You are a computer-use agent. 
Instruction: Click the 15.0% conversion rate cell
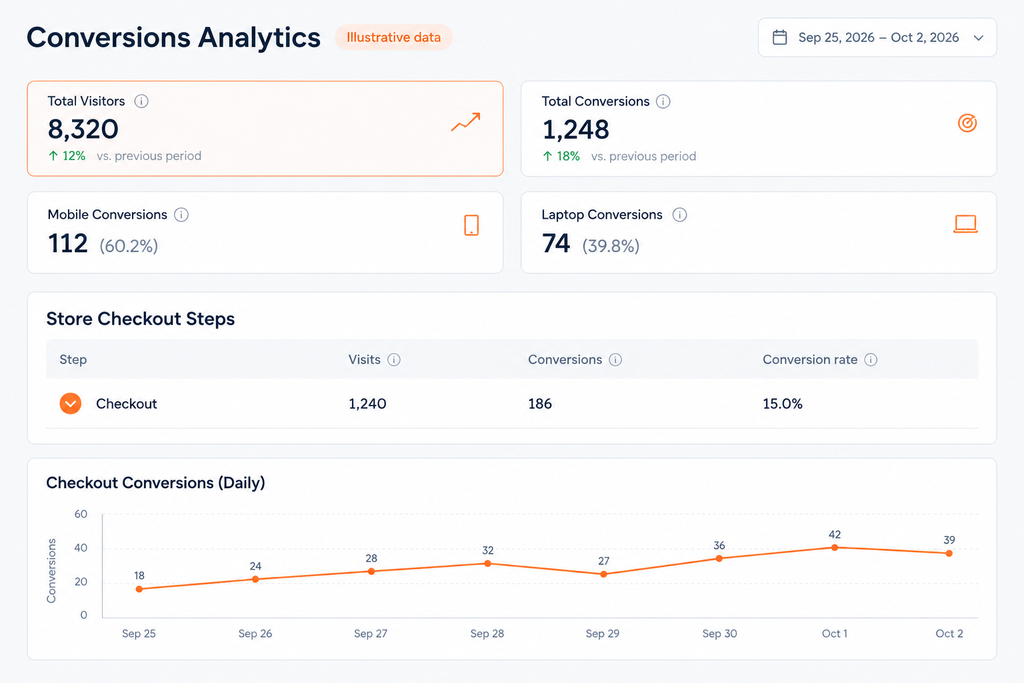pos(782,404)
